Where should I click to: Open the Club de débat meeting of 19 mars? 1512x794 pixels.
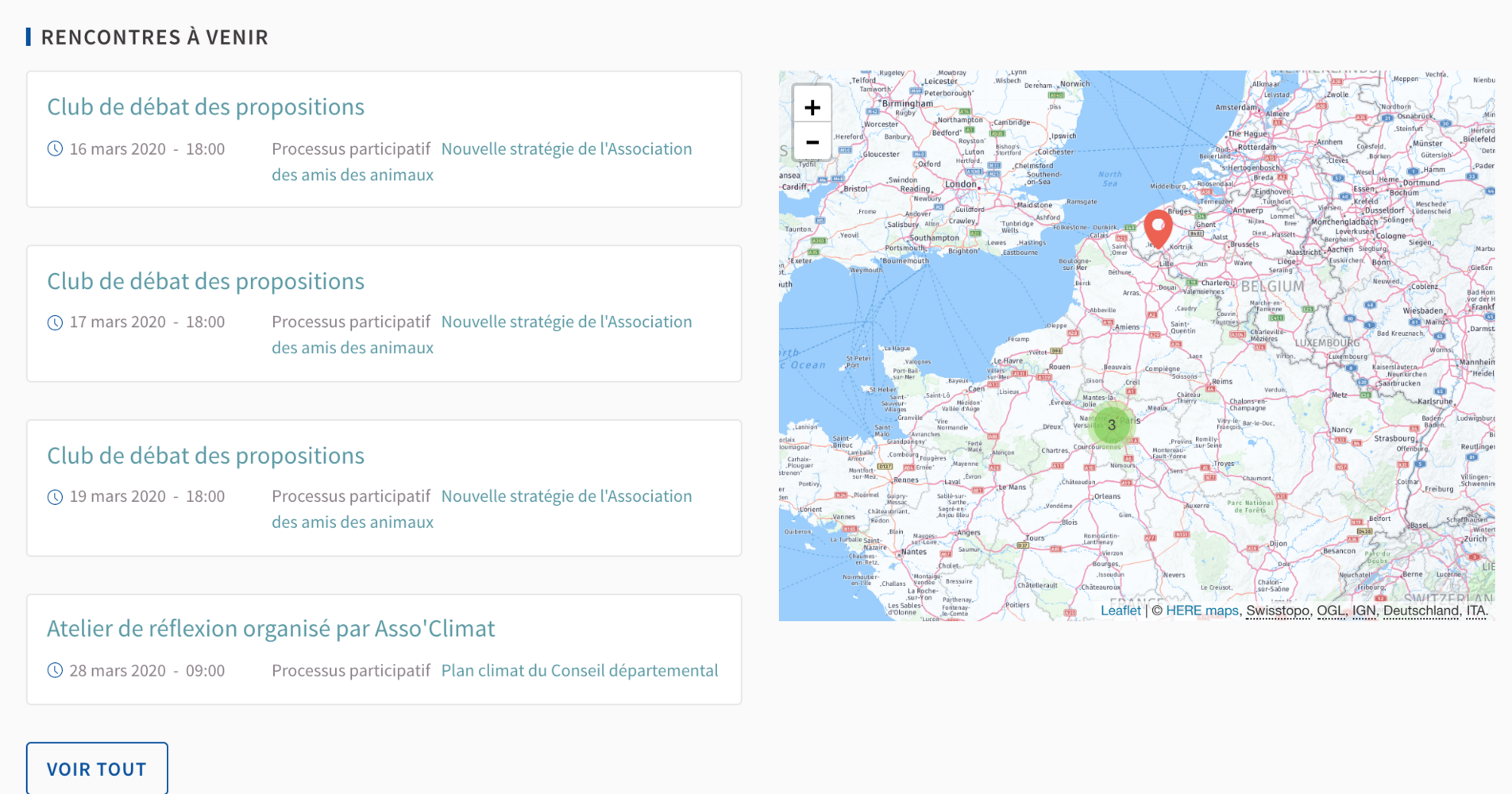pyautogui.click(x=206, y=456)
